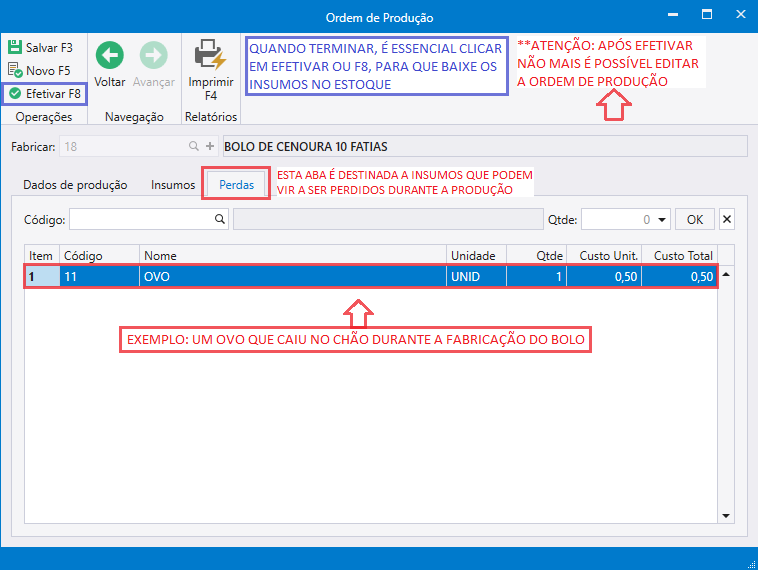Confirm the order with Efetivar F8
Image resolution: width=758 pixels, height=570 pixels.
click(x=44, y=93)
